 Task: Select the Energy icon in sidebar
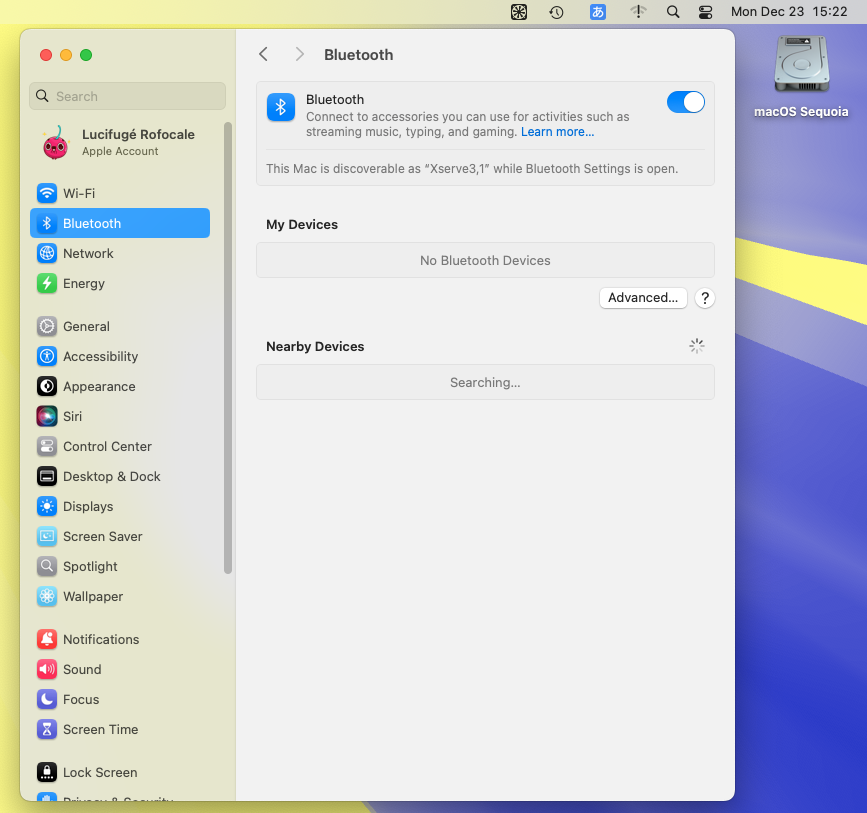coord(47,283)
